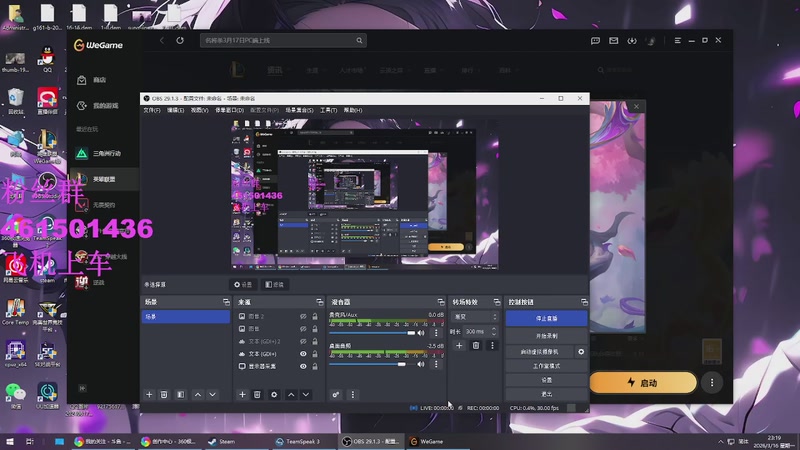This screenshot has width=800, height=450.
Task: Open WeGame mail inbox icon
Action: click(613, 40)
